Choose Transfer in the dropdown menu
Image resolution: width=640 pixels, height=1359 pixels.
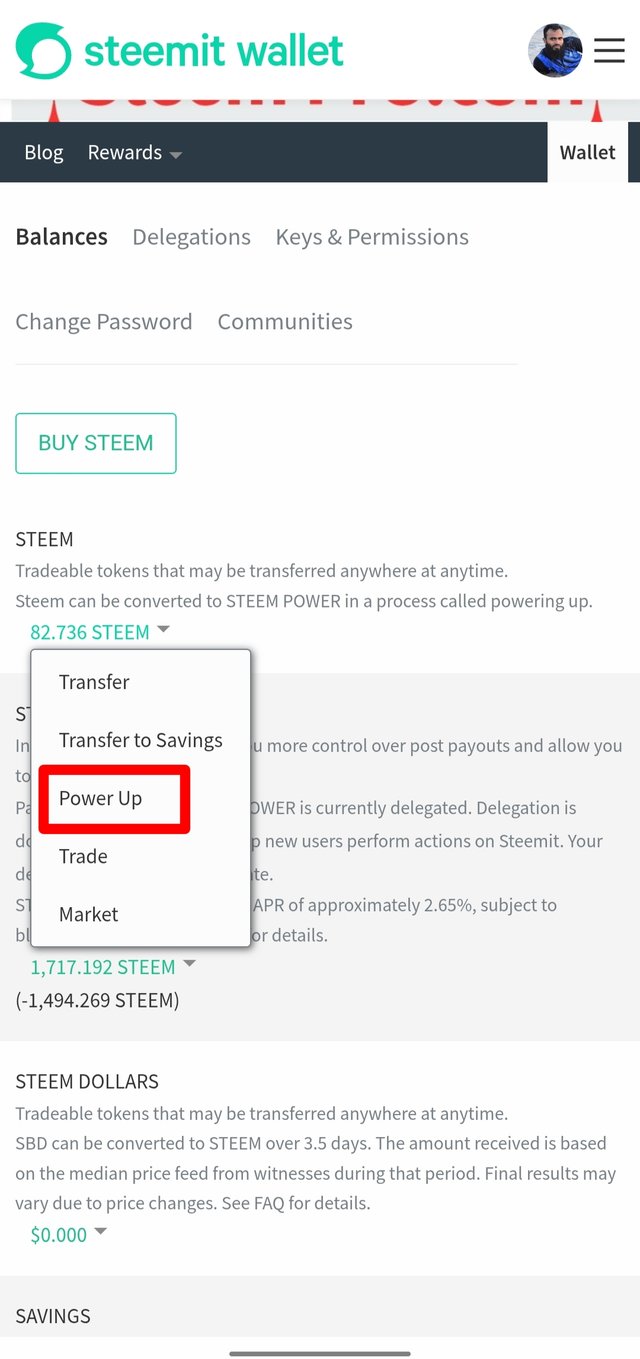[x=94, y=682]
